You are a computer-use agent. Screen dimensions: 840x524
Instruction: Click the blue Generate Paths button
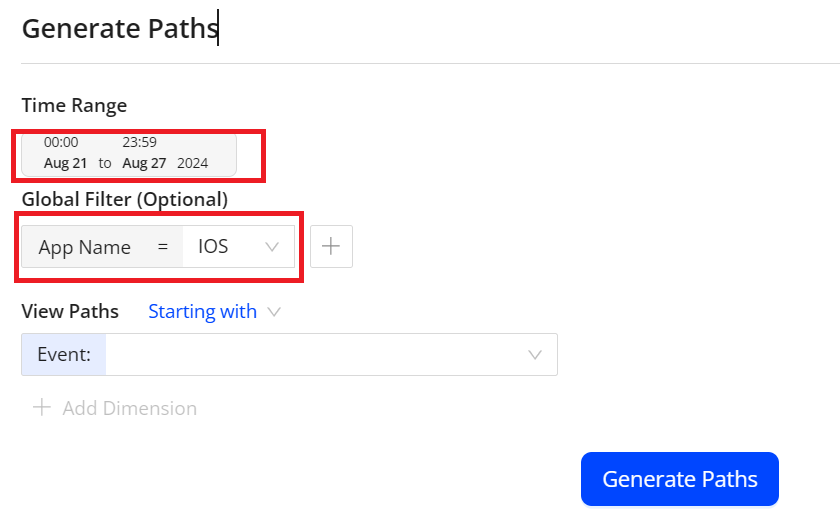point(679,479)
